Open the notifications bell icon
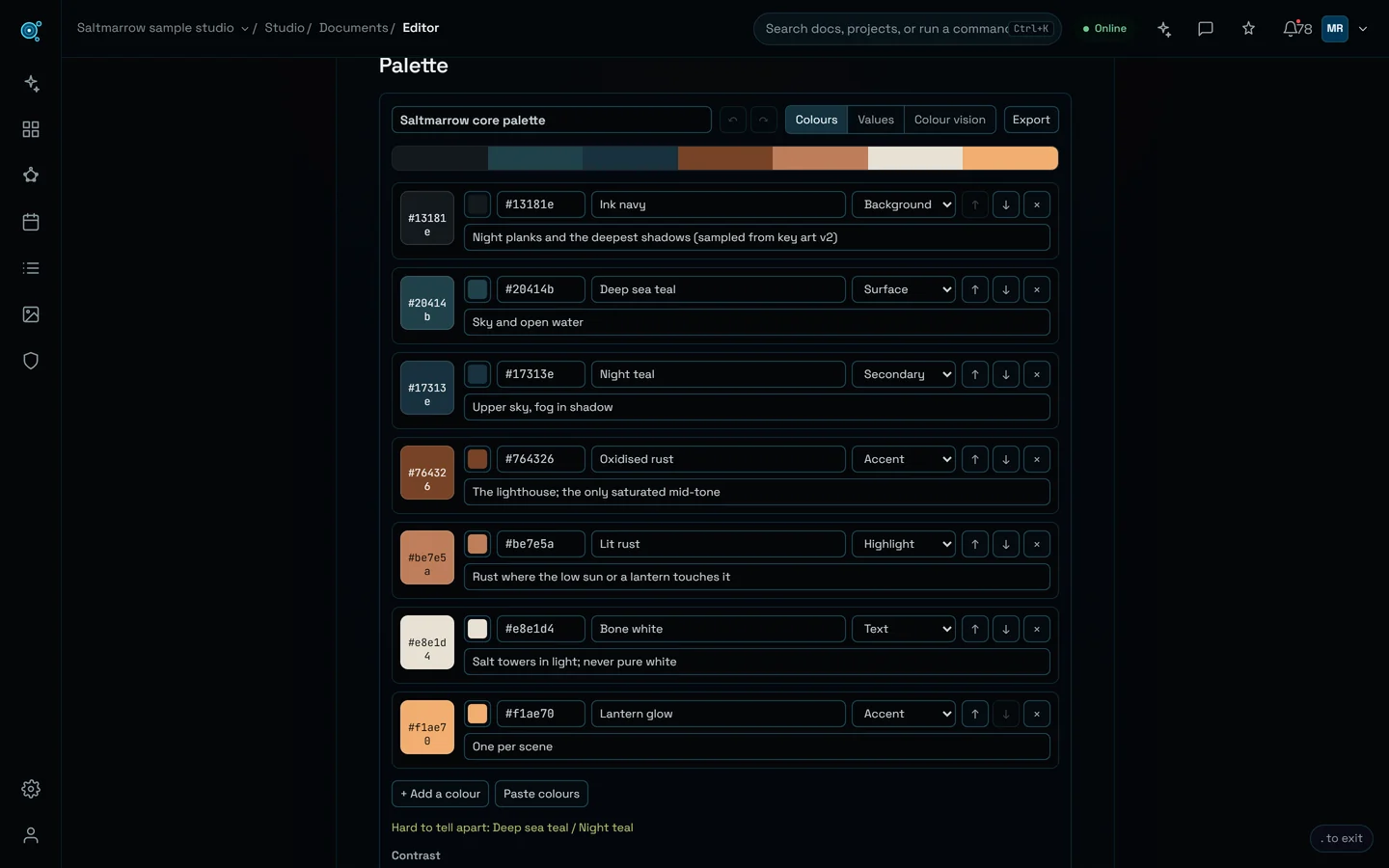1389x868 pixels. tap(1296, 29)
